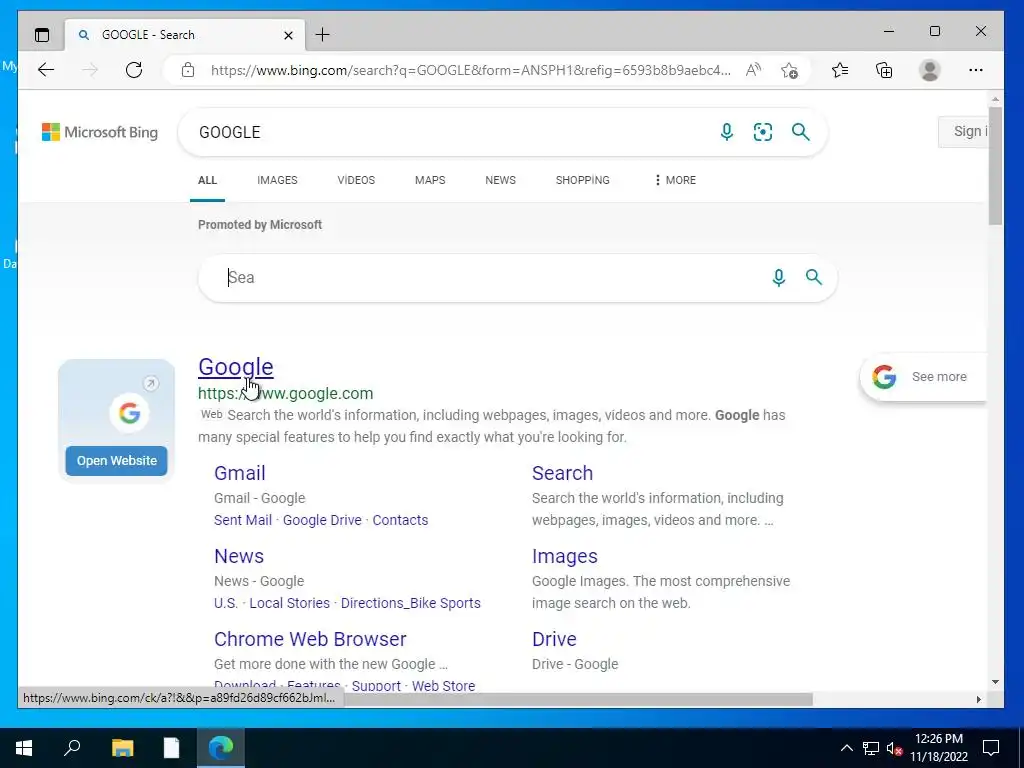The width and height of the screenshot is (1024, 768).
Task: Click the https://www.google.com green URL
Action: [x=285, y=393]
